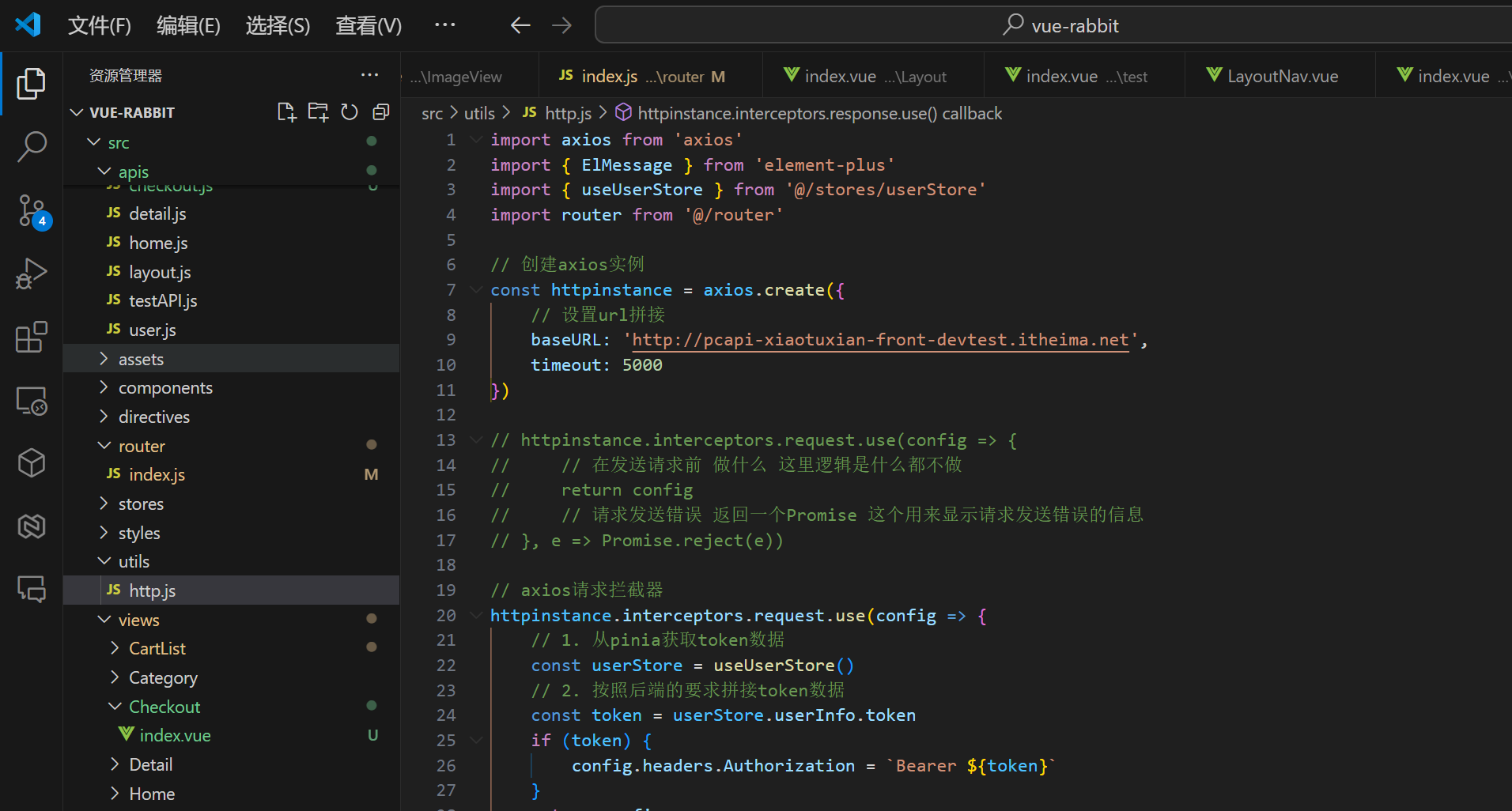
Task: Switch to the ImageView tab
Action: pos(470,76)
